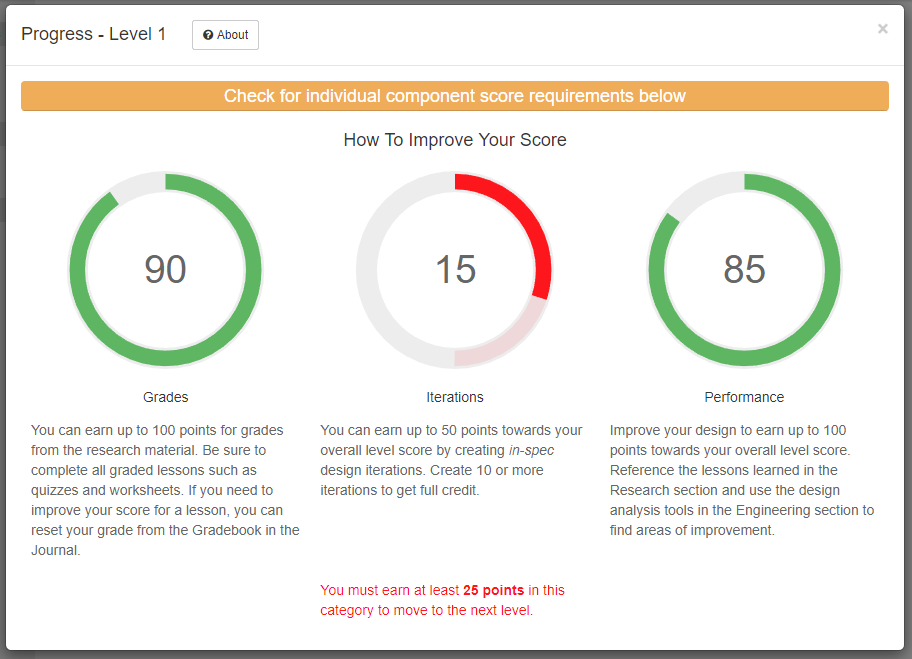Click the red '25 points' requirement text
The width and height of the screenshot is (912, 659).
[x=493, y=590]
